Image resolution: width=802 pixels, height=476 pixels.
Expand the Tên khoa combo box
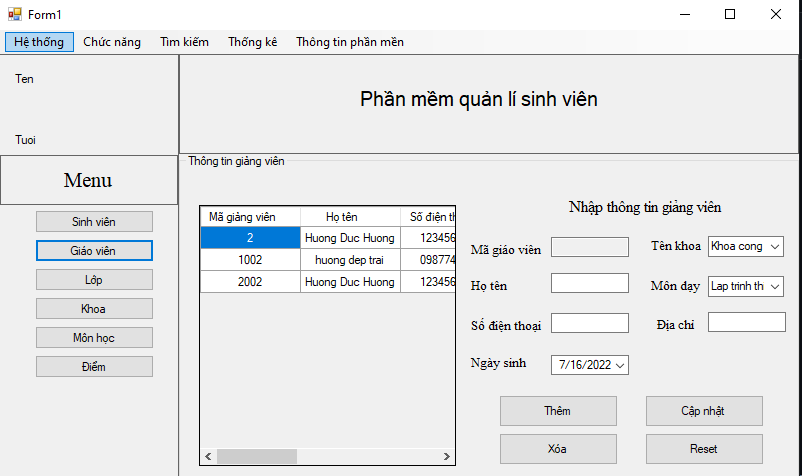pos(775,246)
